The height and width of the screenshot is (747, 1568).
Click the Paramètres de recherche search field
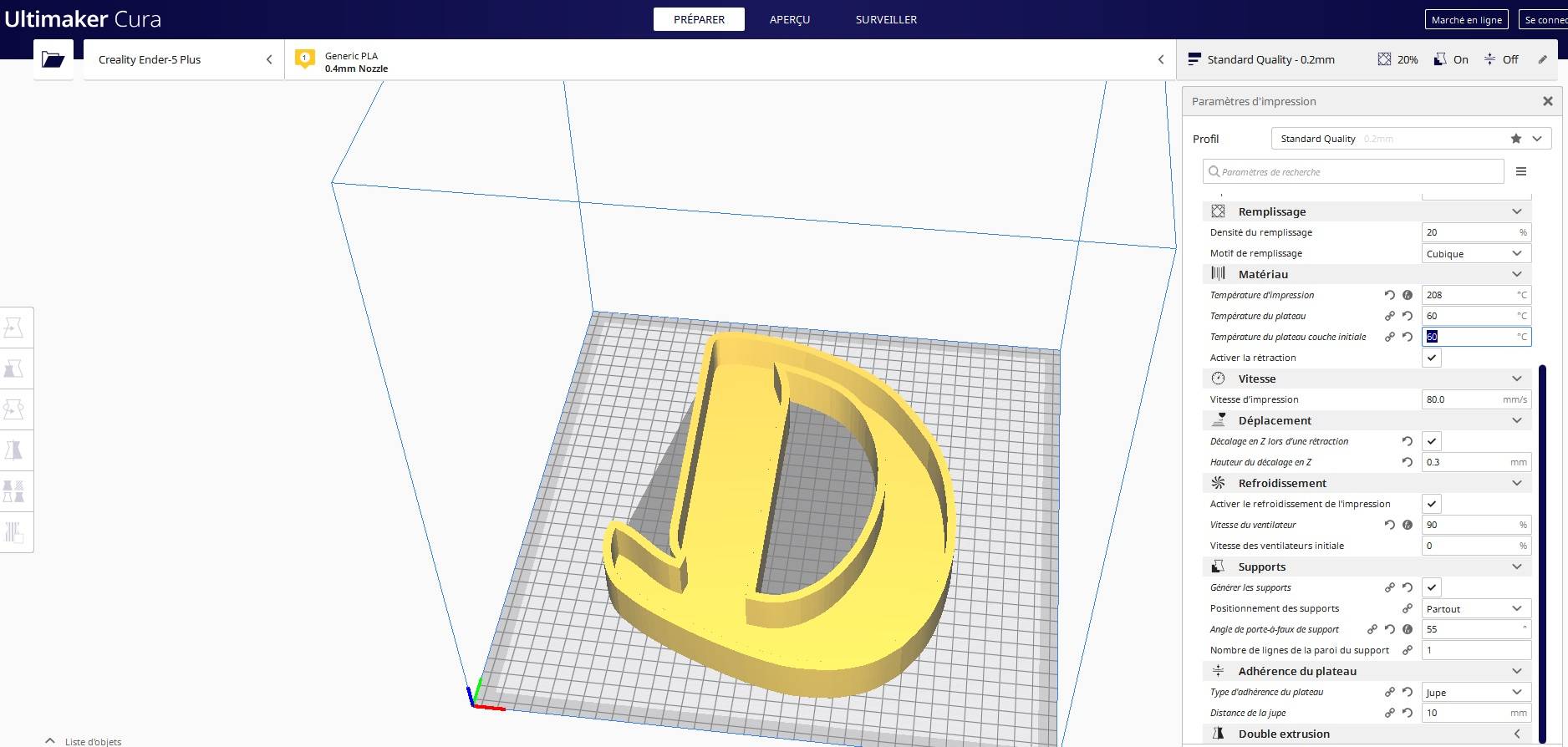tap(1353, 171)
